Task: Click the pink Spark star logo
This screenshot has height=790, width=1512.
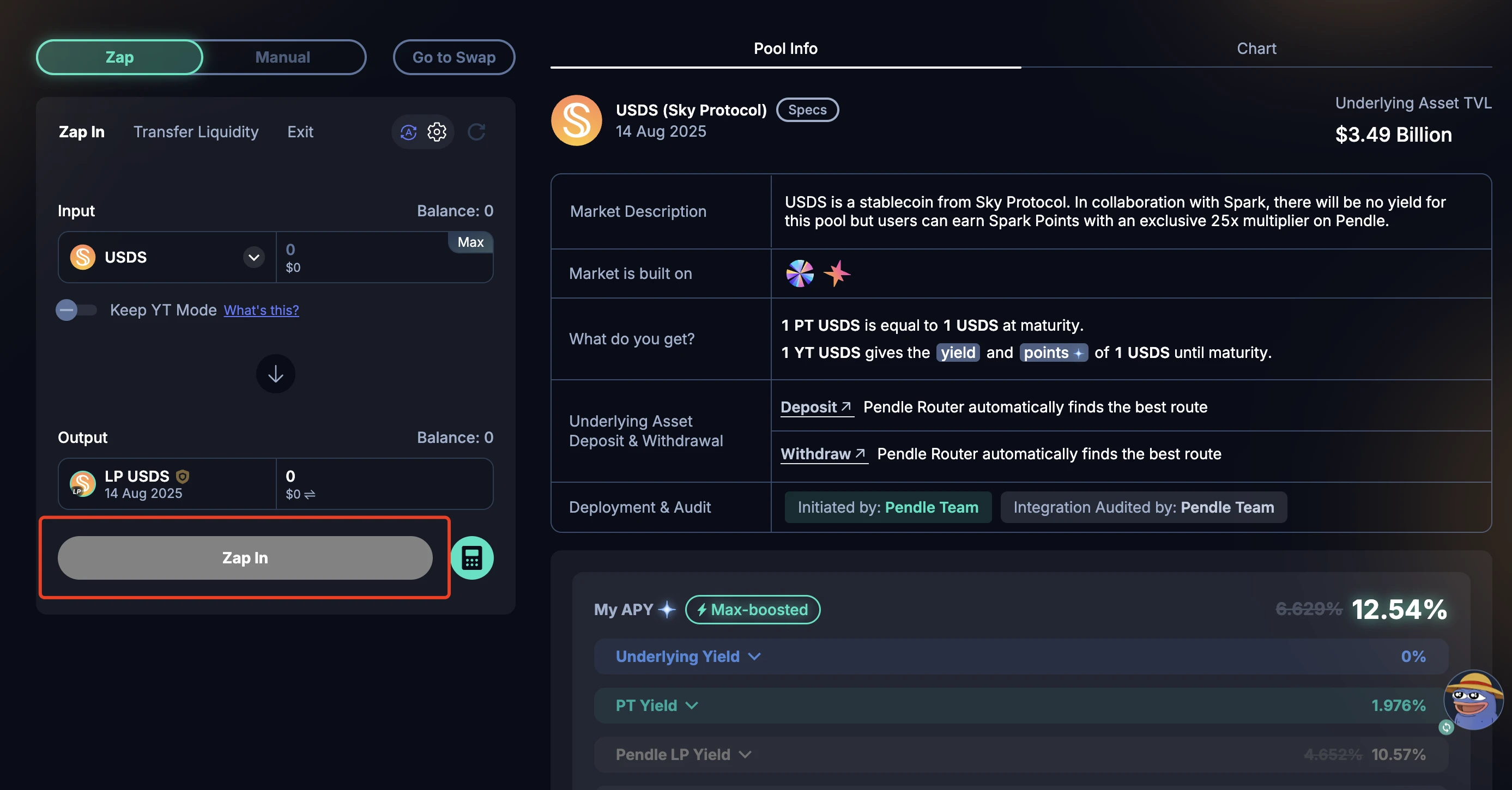Action: (x=837, y=274)
